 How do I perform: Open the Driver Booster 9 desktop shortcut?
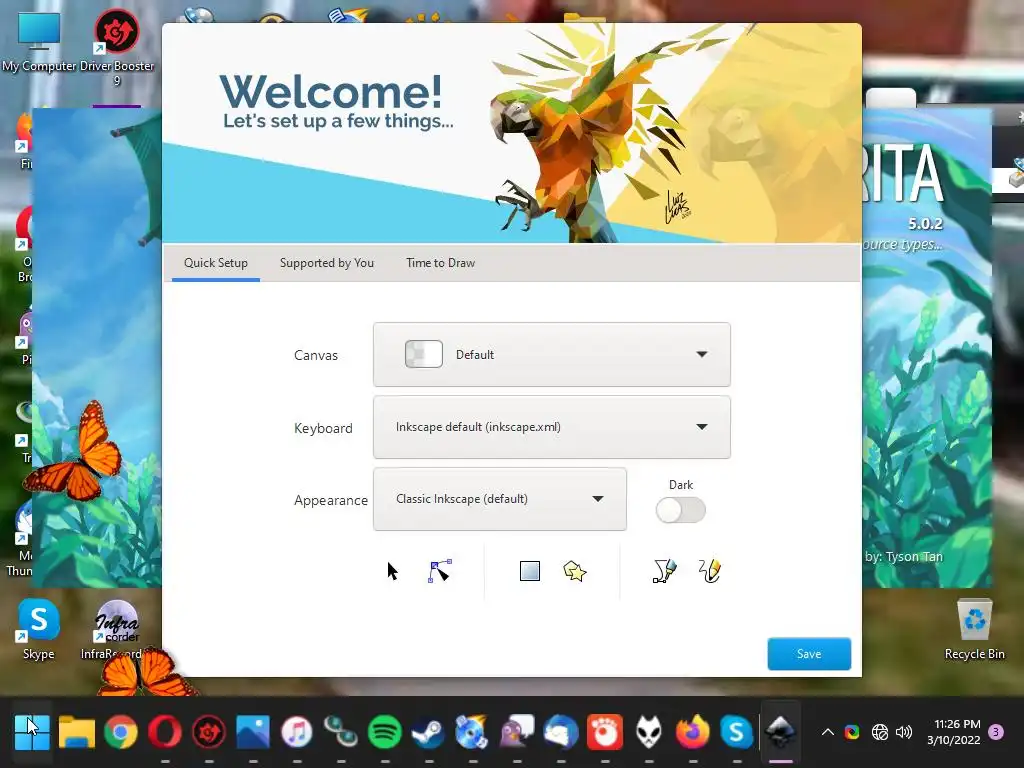pos(117,47)
